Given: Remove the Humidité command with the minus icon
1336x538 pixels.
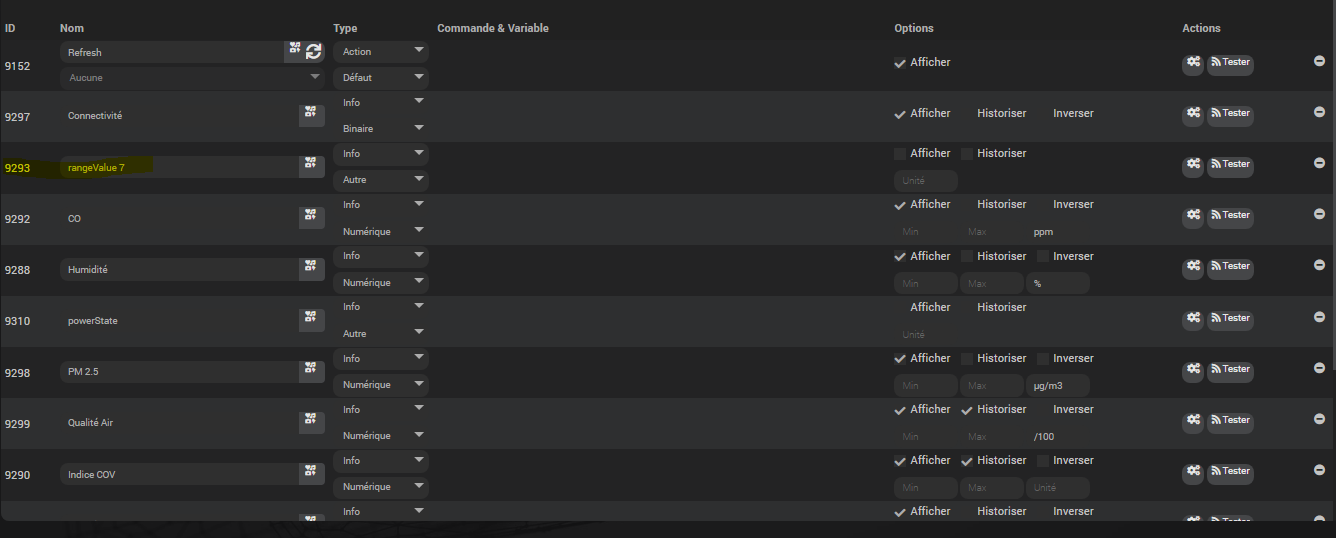Looking at the screenshot, I should tap(1319, 265).
